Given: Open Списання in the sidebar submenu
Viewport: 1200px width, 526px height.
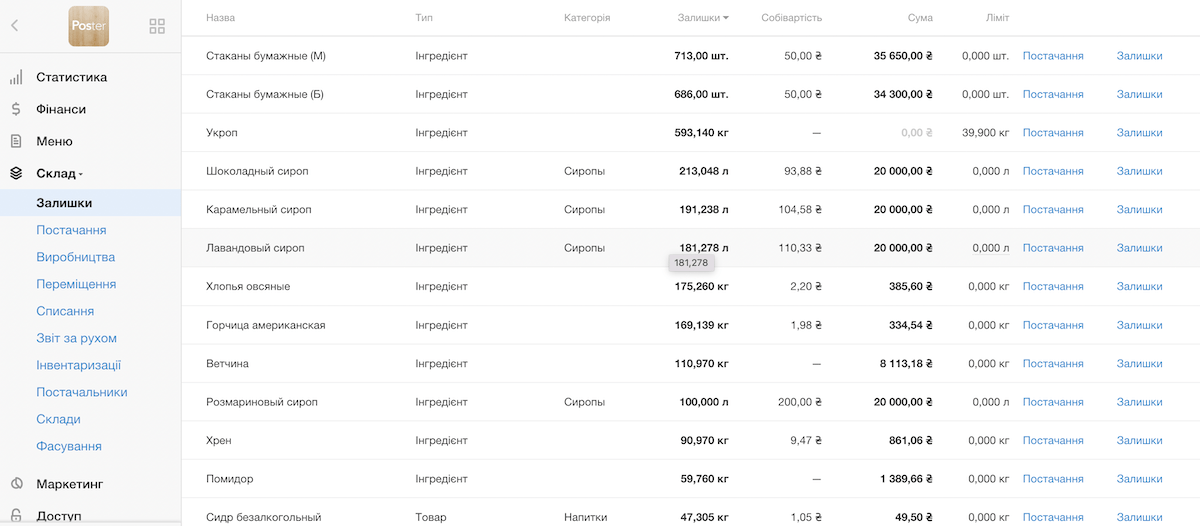Looking at the screenshot, I should [x=65, y=311].
